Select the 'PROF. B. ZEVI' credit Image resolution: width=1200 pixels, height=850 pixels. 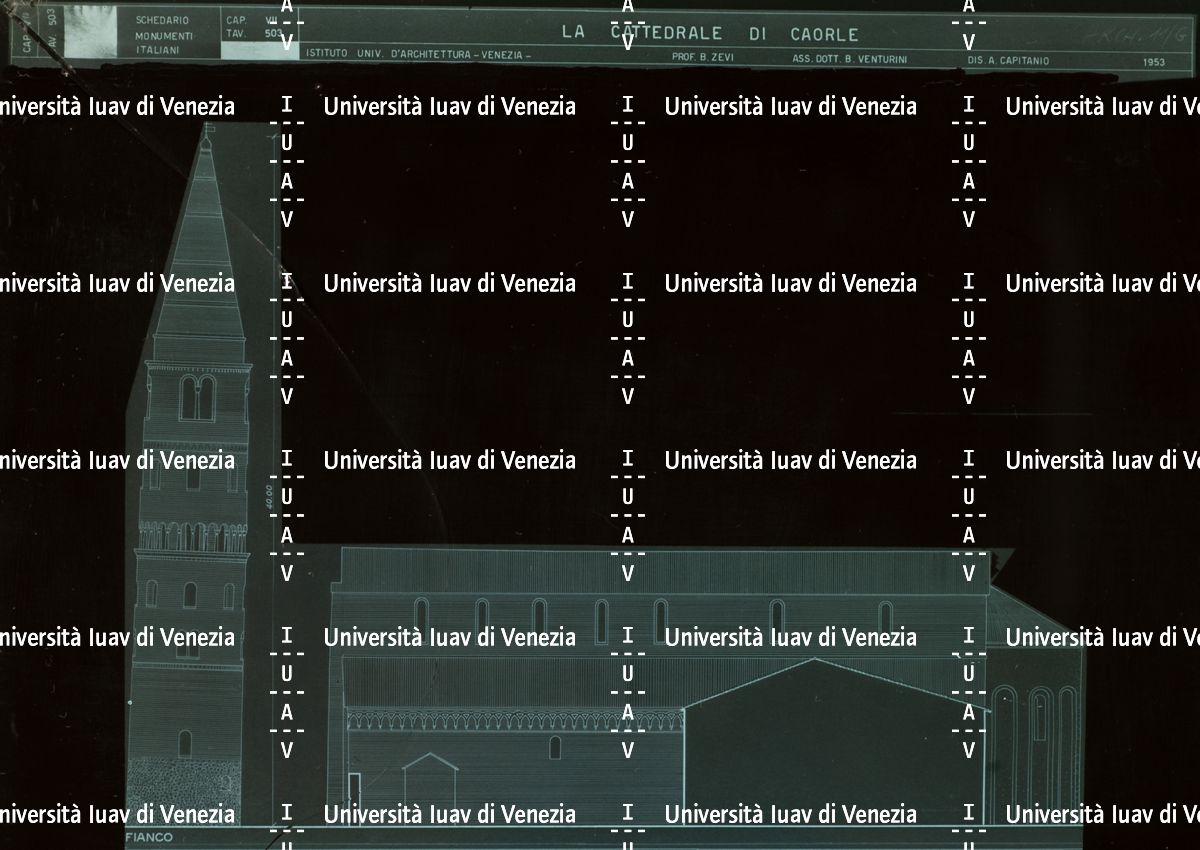coord(703,58)
